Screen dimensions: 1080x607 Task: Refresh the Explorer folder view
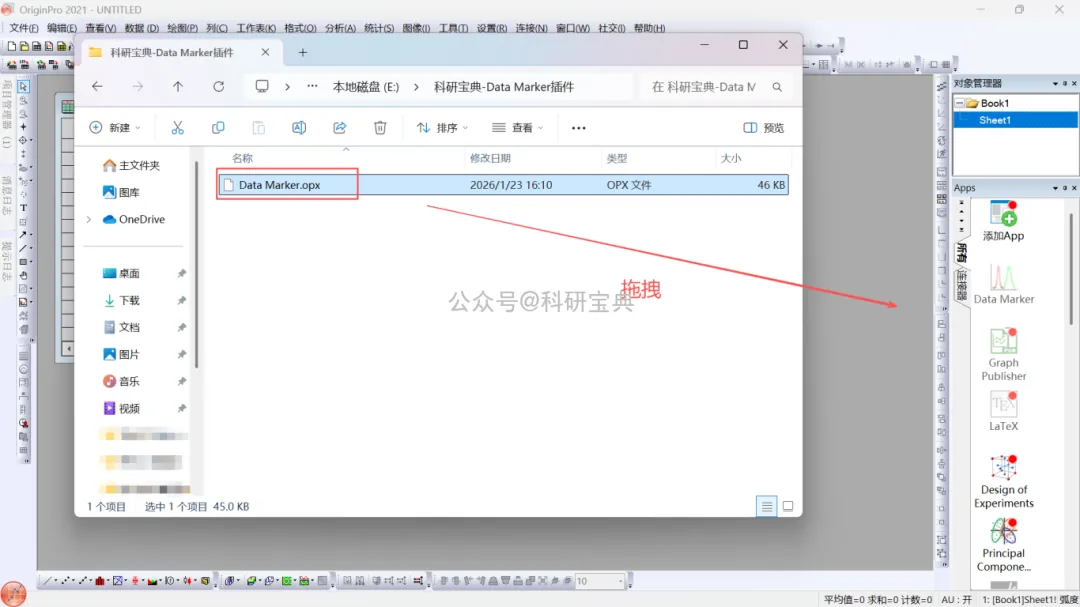(218, 86)
